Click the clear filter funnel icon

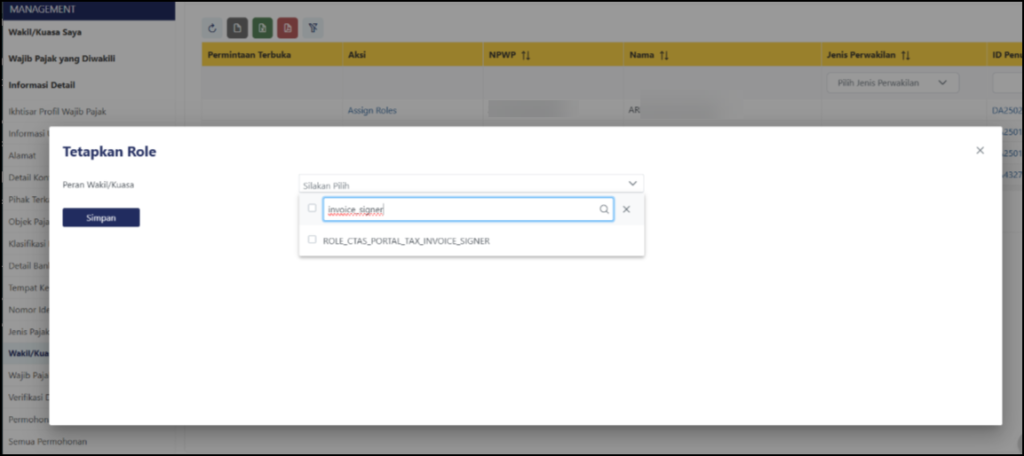click(x=313, y=30)
